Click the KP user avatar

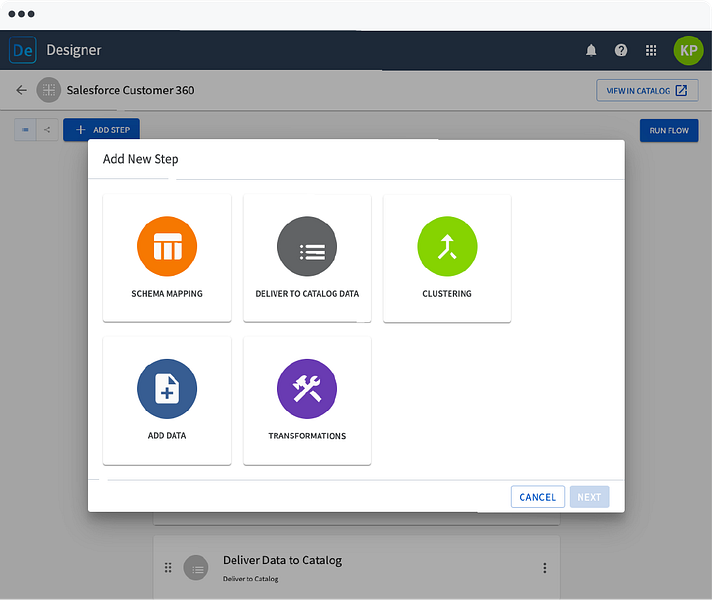tap(688, 50)
